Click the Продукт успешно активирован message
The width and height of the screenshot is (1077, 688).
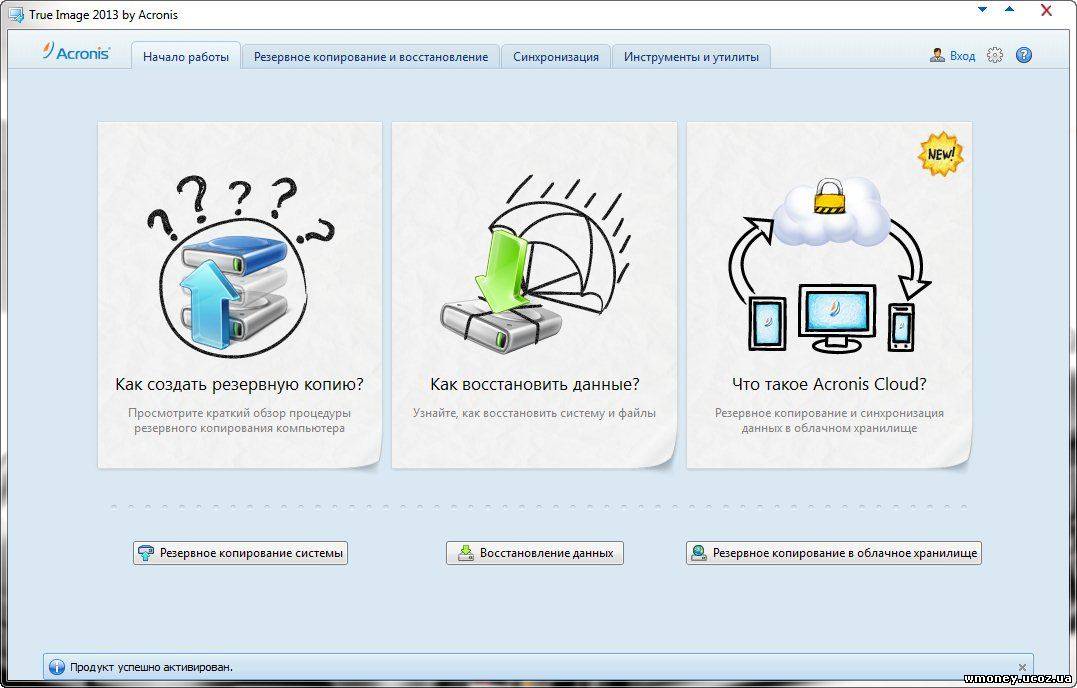click(151, 667)
